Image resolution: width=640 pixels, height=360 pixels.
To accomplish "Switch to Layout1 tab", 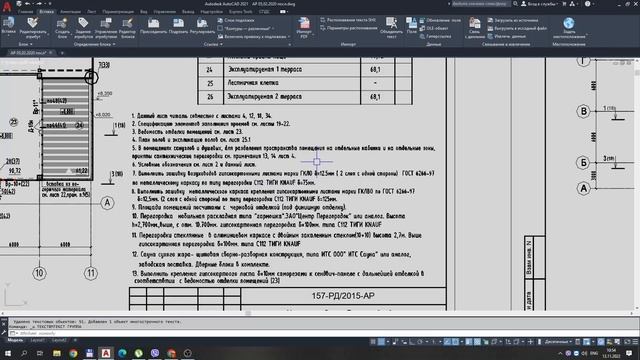I will (37, 340).
